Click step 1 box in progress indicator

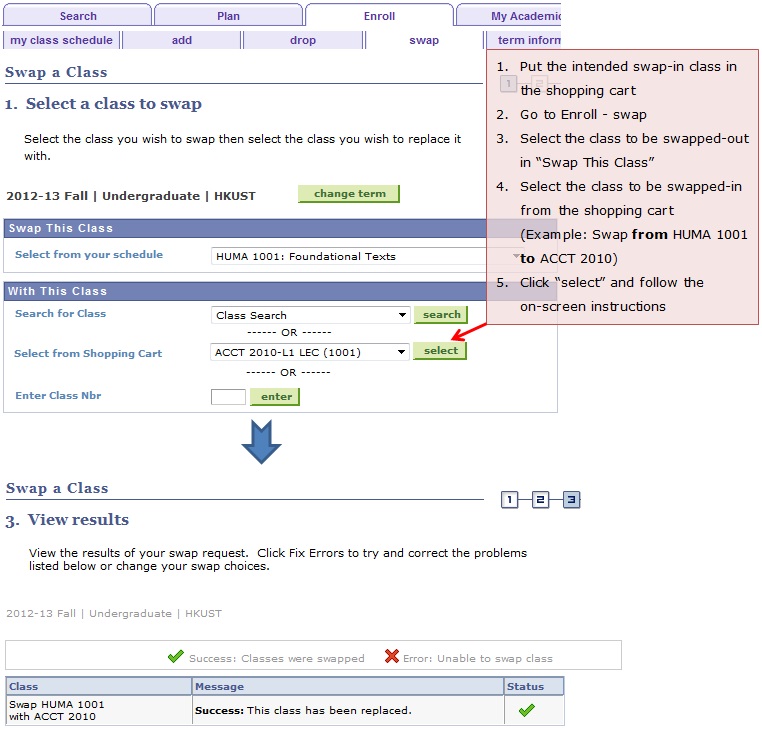[510, 500]
